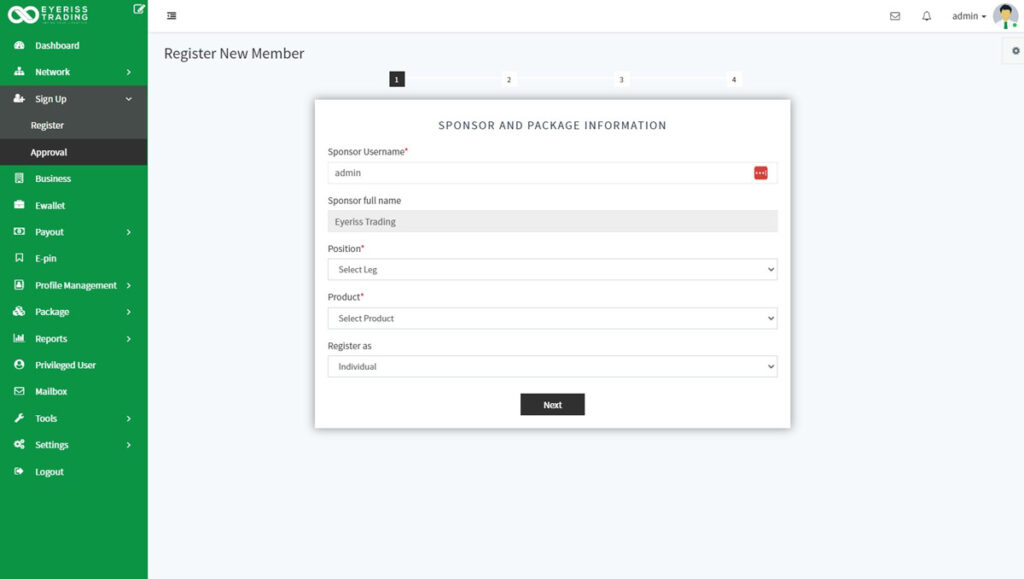Click the admin profile avatar
The height and width of the screenshot is (579, 1024).
coord(1005,16)
